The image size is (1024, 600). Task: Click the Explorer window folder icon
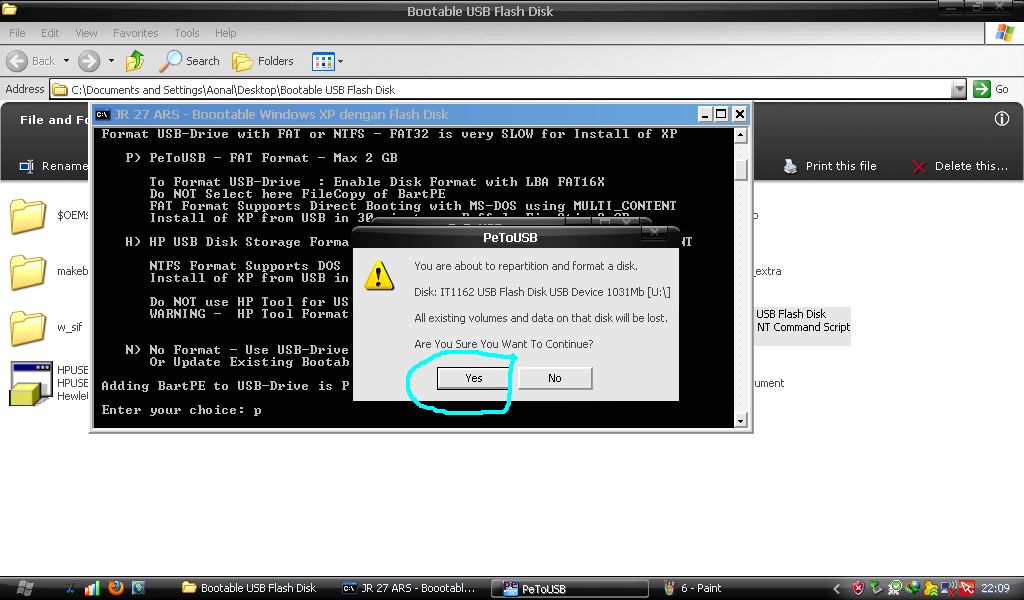click(9, 9)
